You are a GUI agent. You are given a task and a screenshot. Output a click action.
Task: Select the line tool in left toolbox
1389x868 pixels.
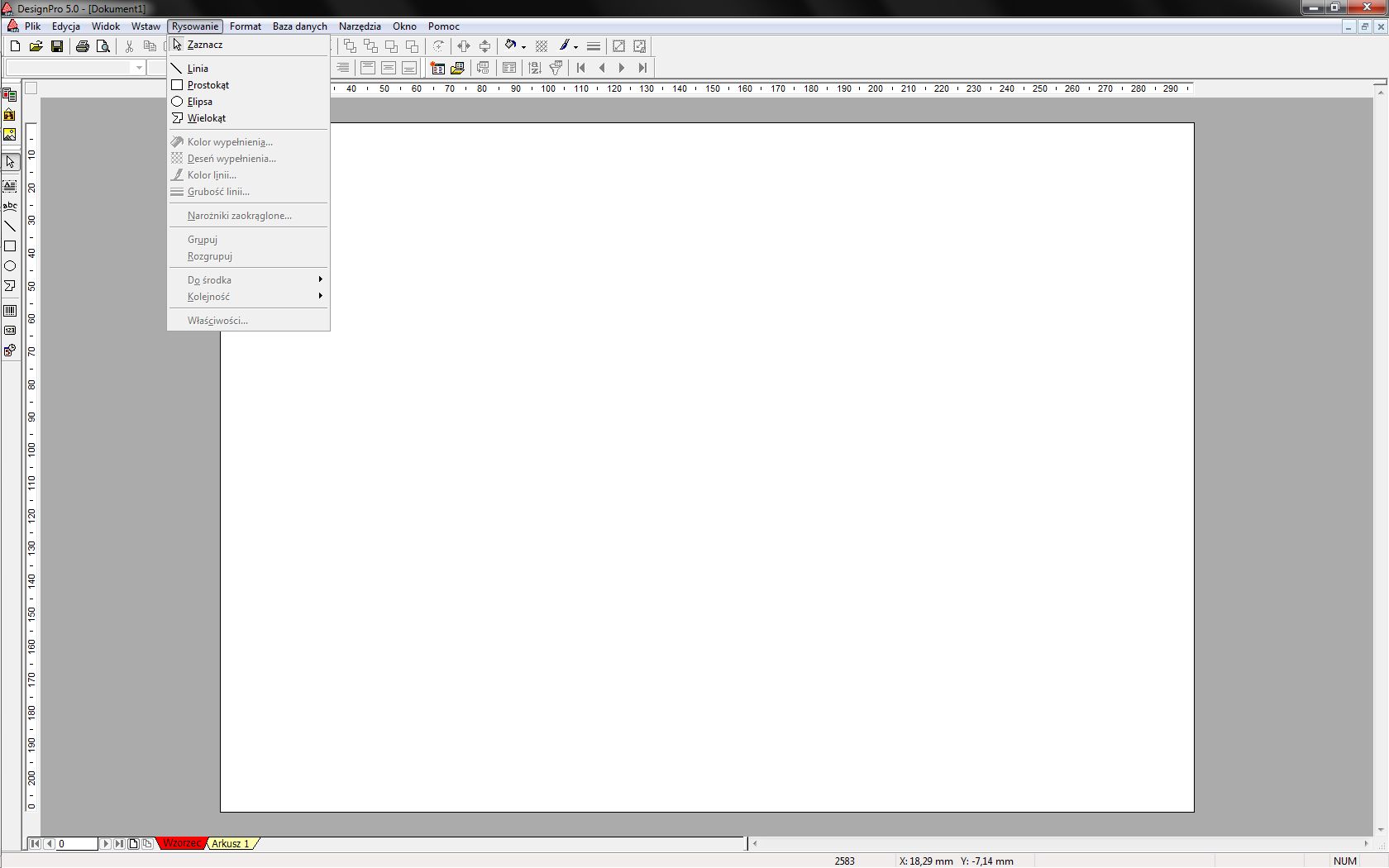click(x=10, y=226)
